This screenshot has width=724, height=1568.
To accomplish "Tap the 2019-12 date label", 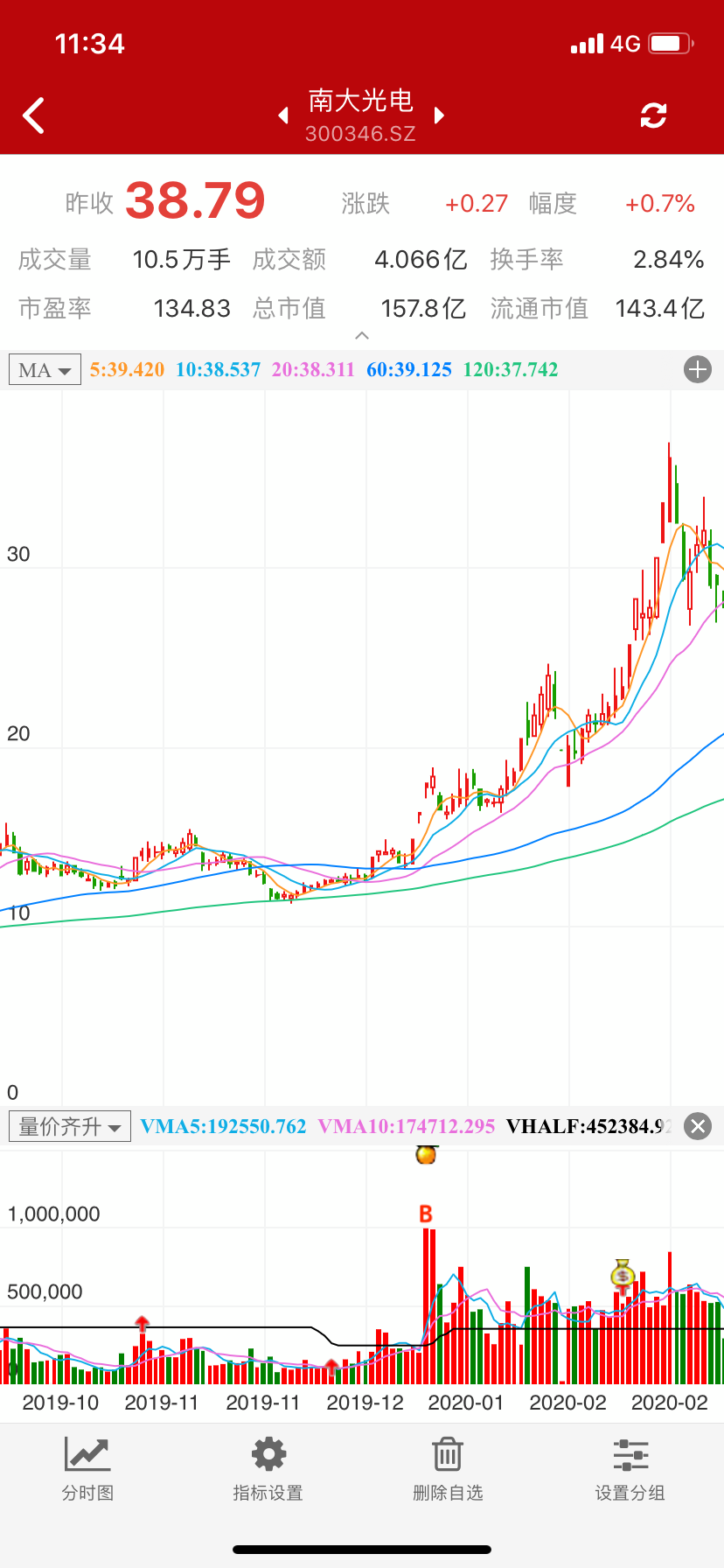I will (365, 1403).
